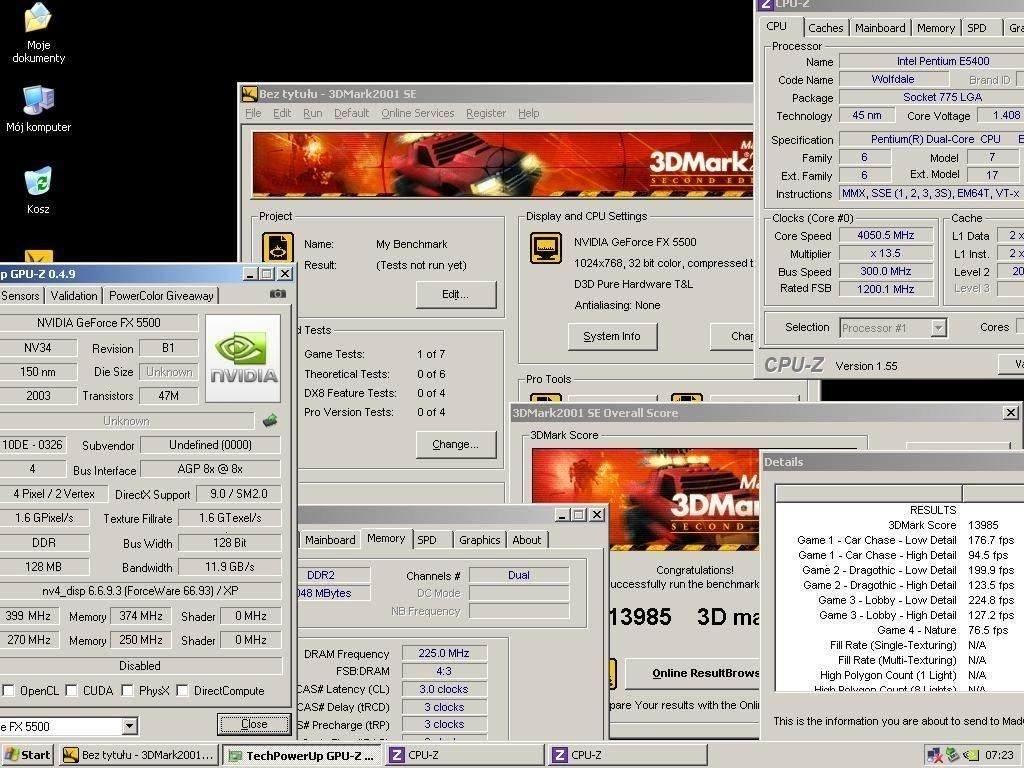Click taskbar clock showing 07:23
The image size is (1024, 768).
tap(999, 755)
